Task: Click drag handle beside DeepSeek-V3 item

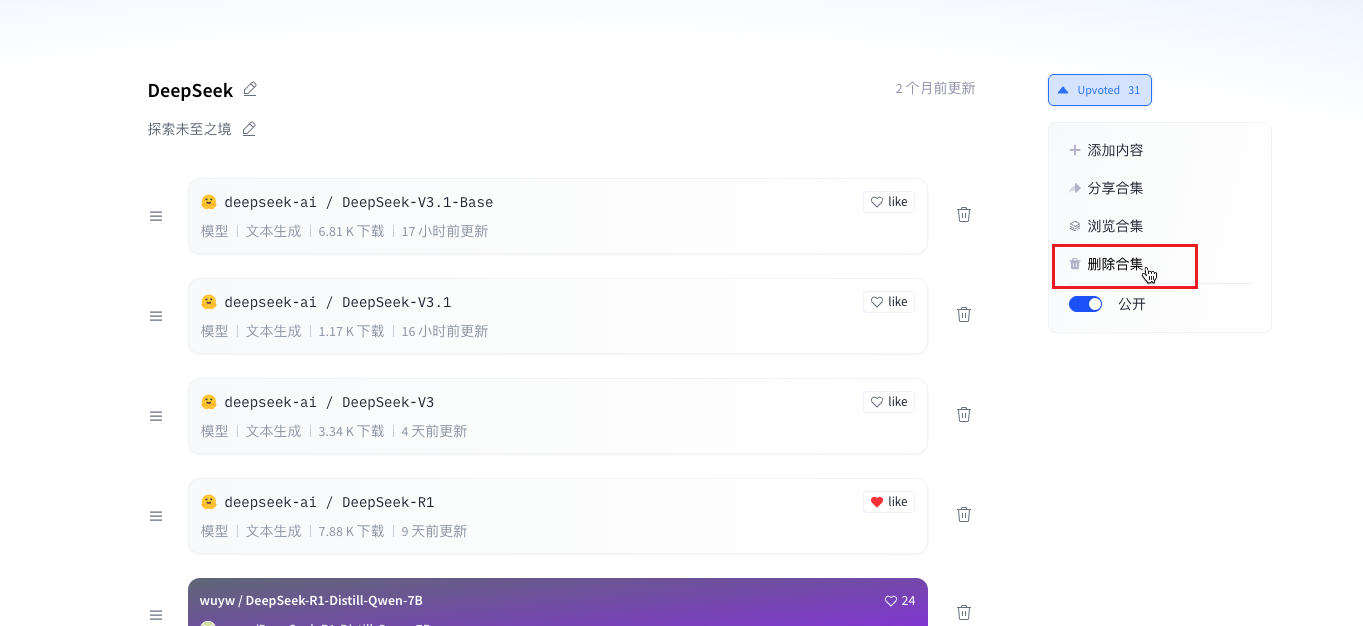Action: (156, 416)
